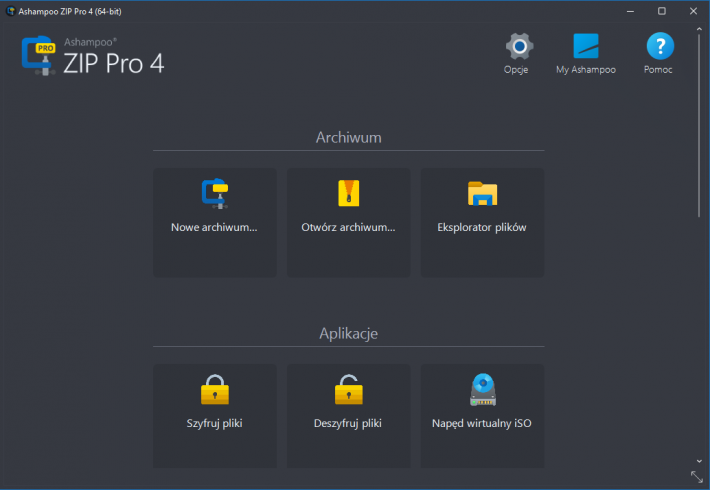The width and height of the screenshot is (710, 490).
Task: Click the My Ashampoo text label
Action: (586, 70)
